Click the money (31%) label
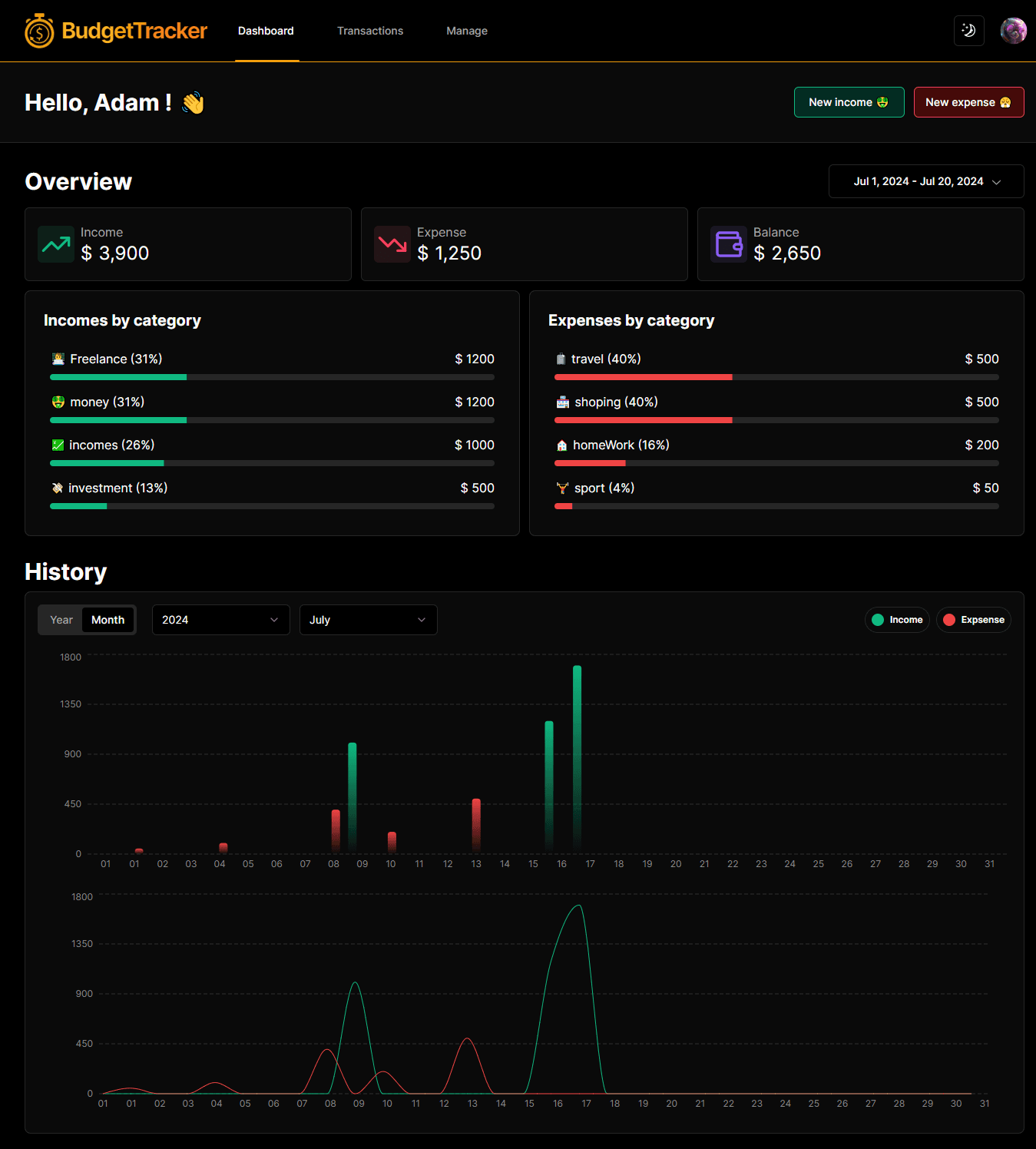 [x=108, y=402]
